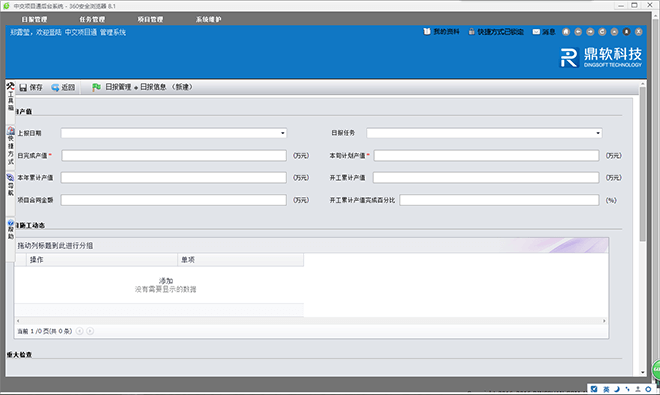
Task: Expand the 上报日期 dropdown
Action: click(283, 133)
